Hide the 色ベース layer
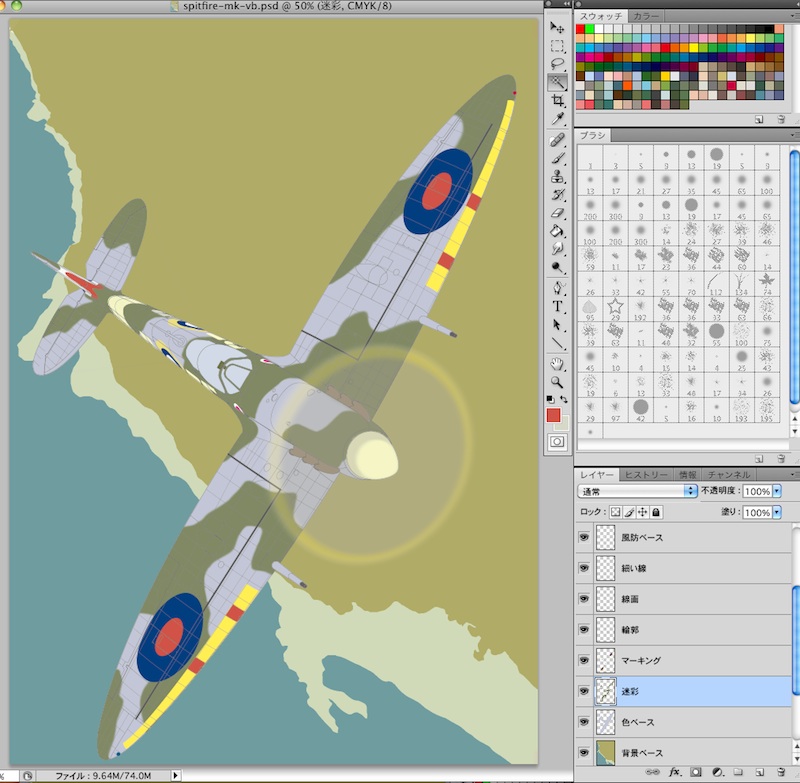800x783 pixels. [x=584, y=722]
